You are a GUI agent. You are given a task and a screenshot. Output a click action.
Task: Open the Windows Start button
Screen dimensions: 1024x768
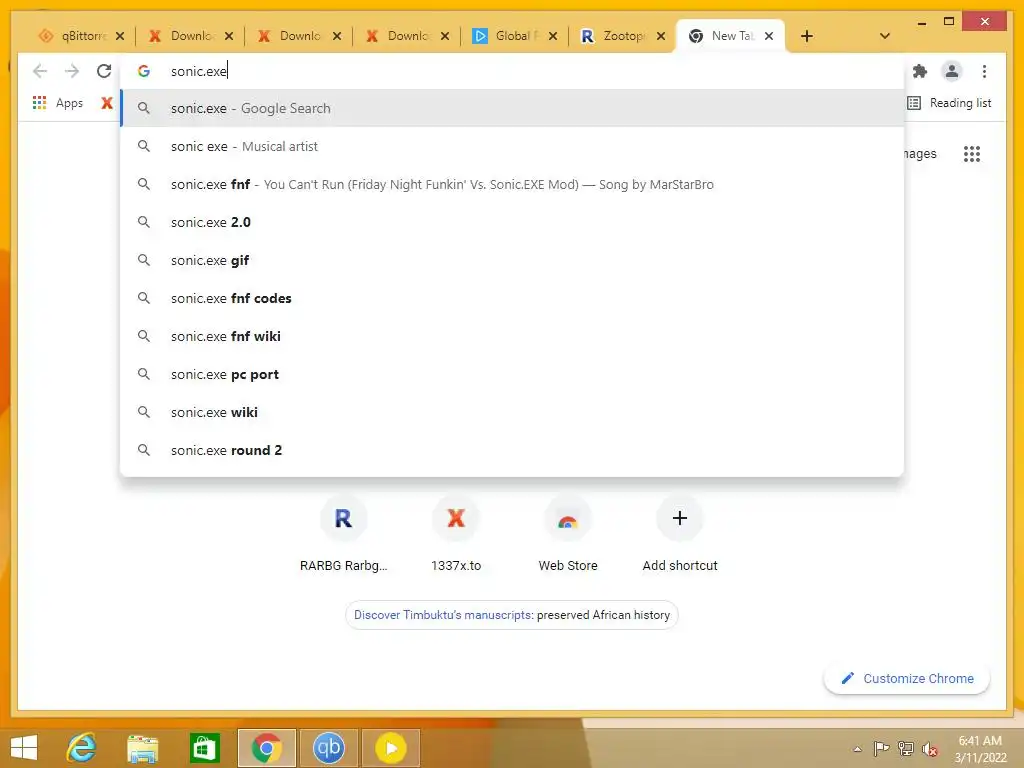pos(24,747)
